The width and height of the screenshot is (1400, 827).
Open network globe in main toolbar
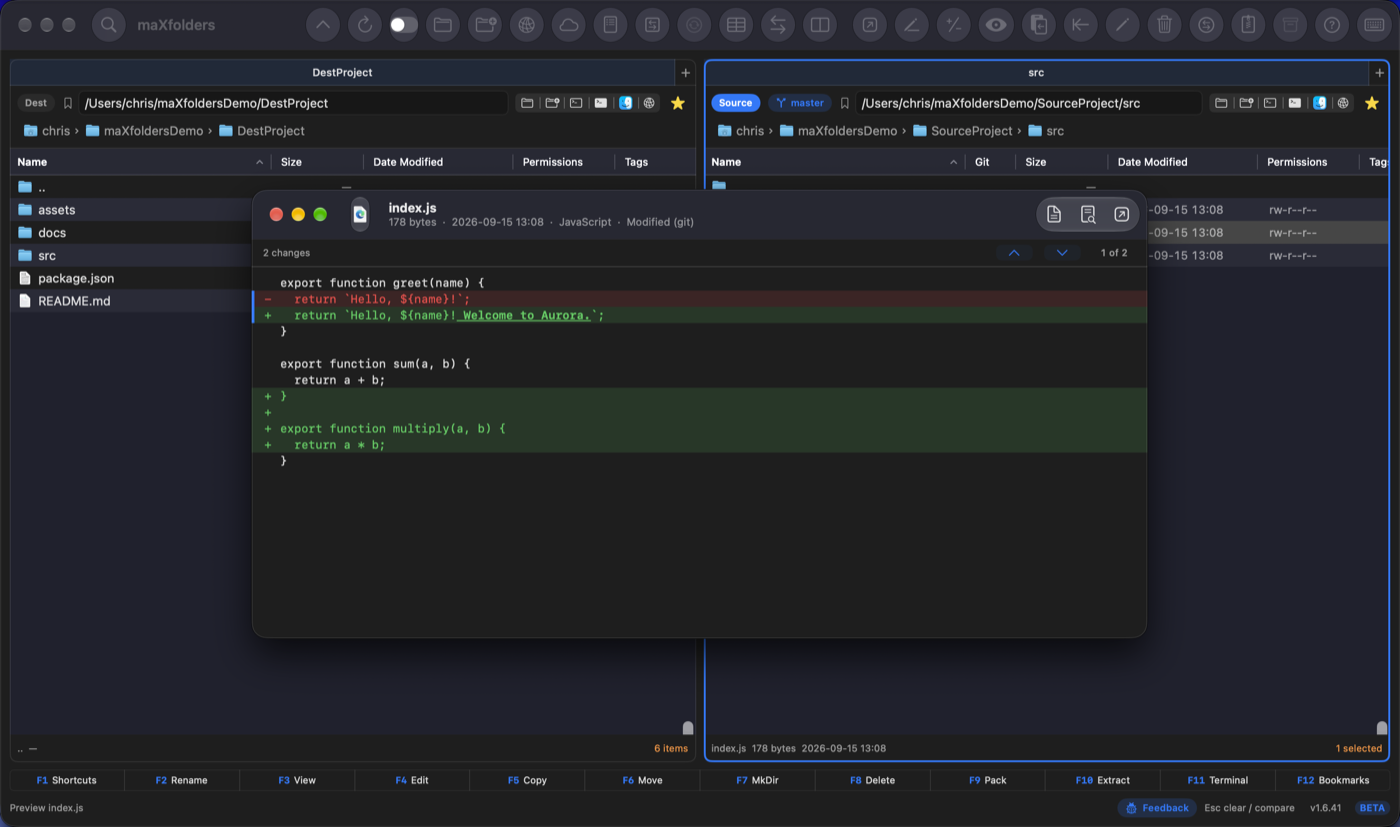tap(527, 25)
